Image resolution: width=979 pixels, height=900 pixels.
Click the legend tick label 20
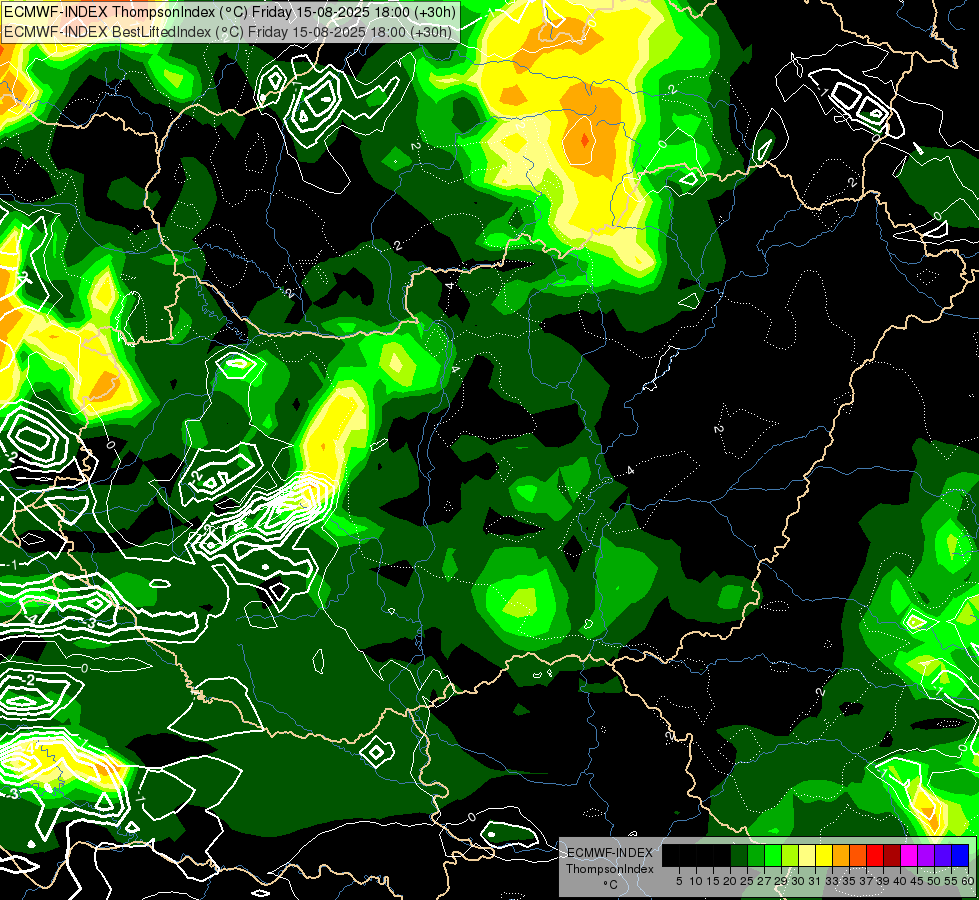730,881
